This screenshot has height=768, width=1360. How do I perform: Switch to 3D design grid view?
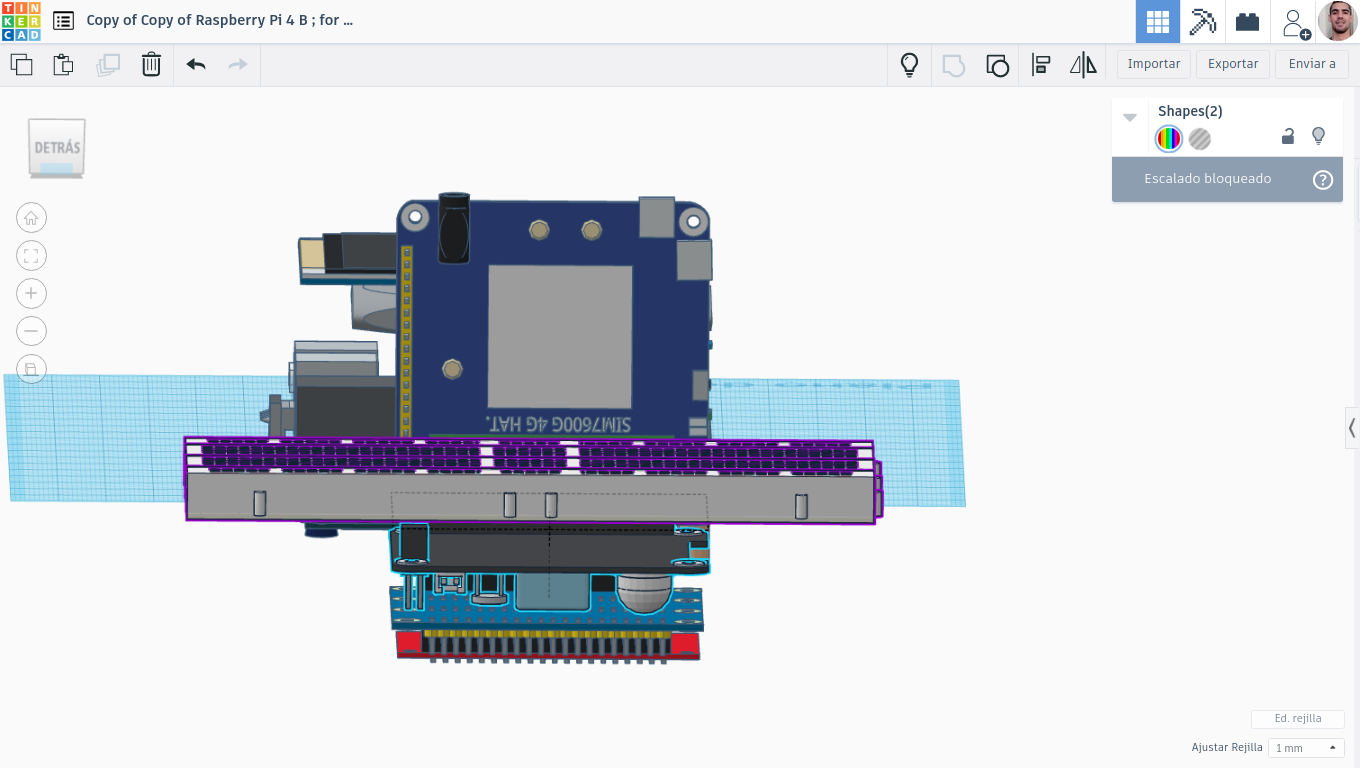(1158, 21)
